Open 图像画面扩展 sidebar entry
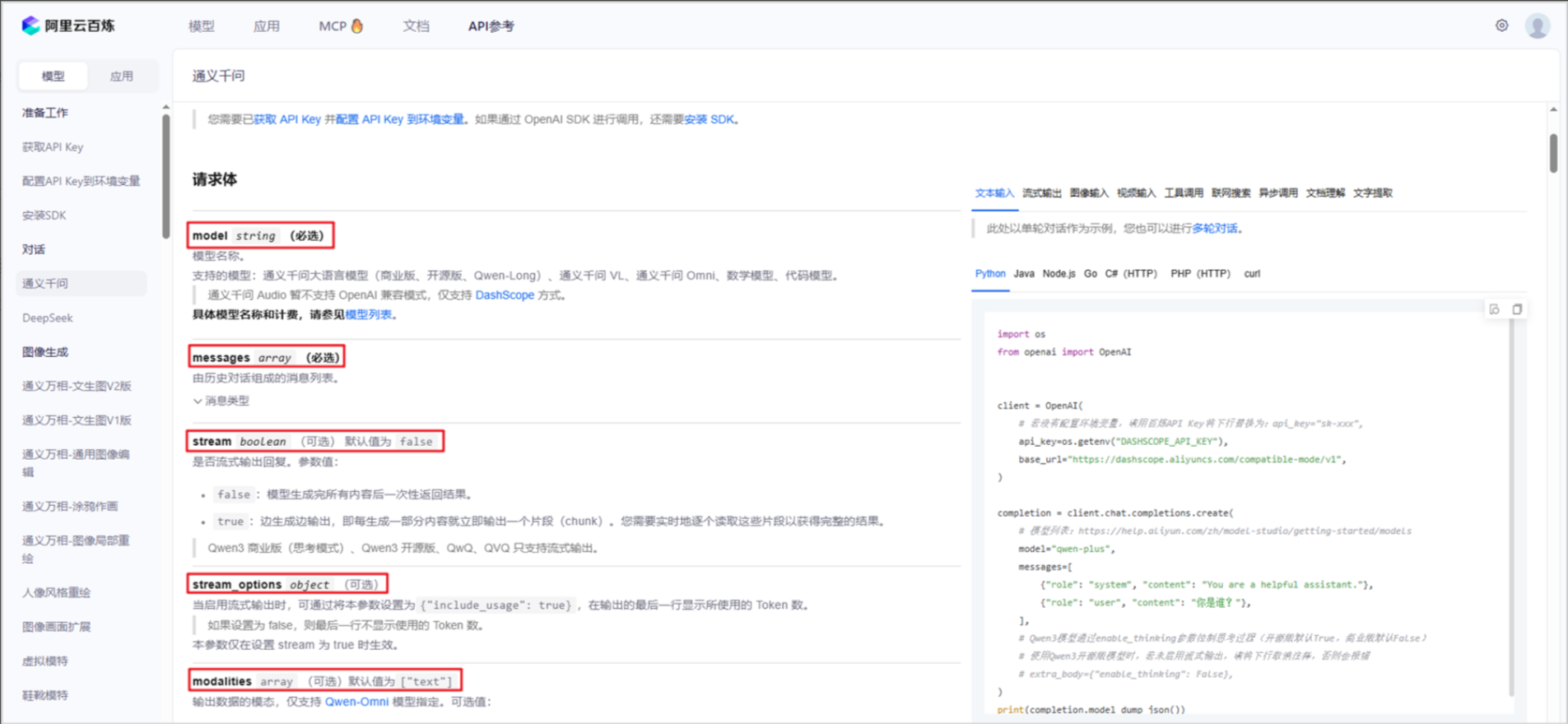Viewport: 1568px width, 724px height. click(x=56, y=627)
